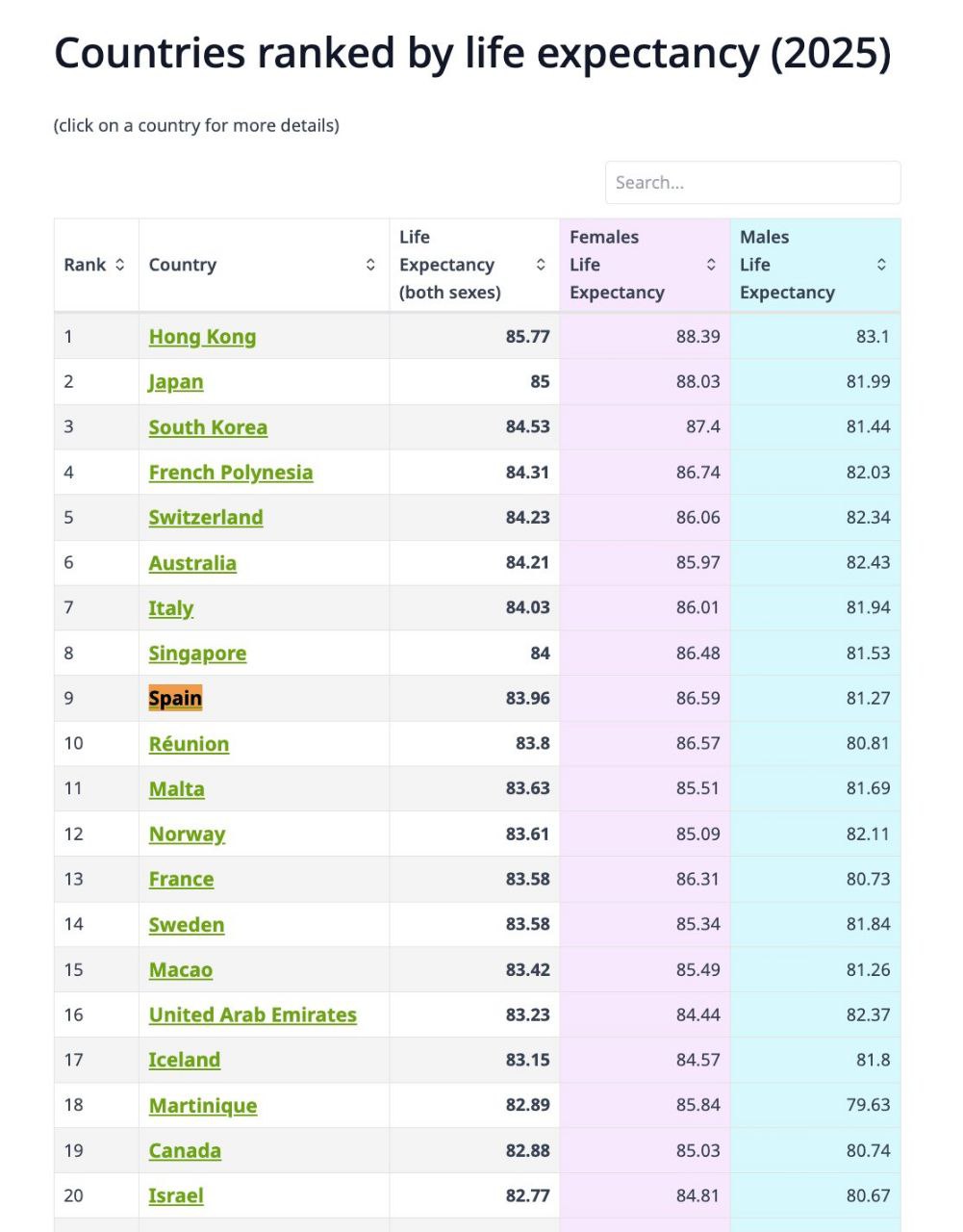Sort by Males Life Expectancy arrows
Screen dimensions: 963x1232
pyautogui.click(x=881, y=265)
